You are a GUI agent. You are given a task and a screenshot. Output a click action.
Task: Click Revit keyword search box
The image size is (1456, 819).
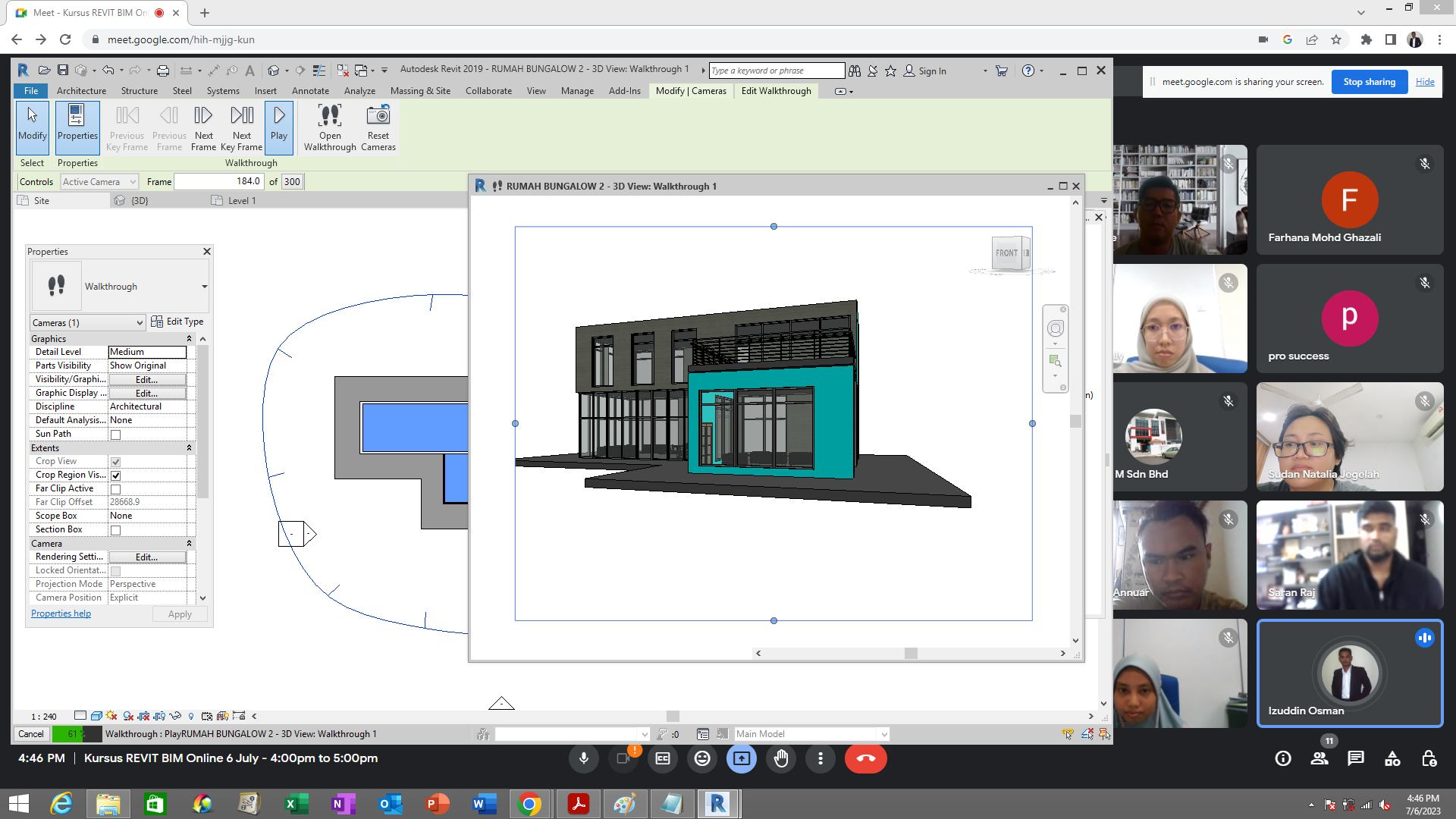tap(777, 71)
